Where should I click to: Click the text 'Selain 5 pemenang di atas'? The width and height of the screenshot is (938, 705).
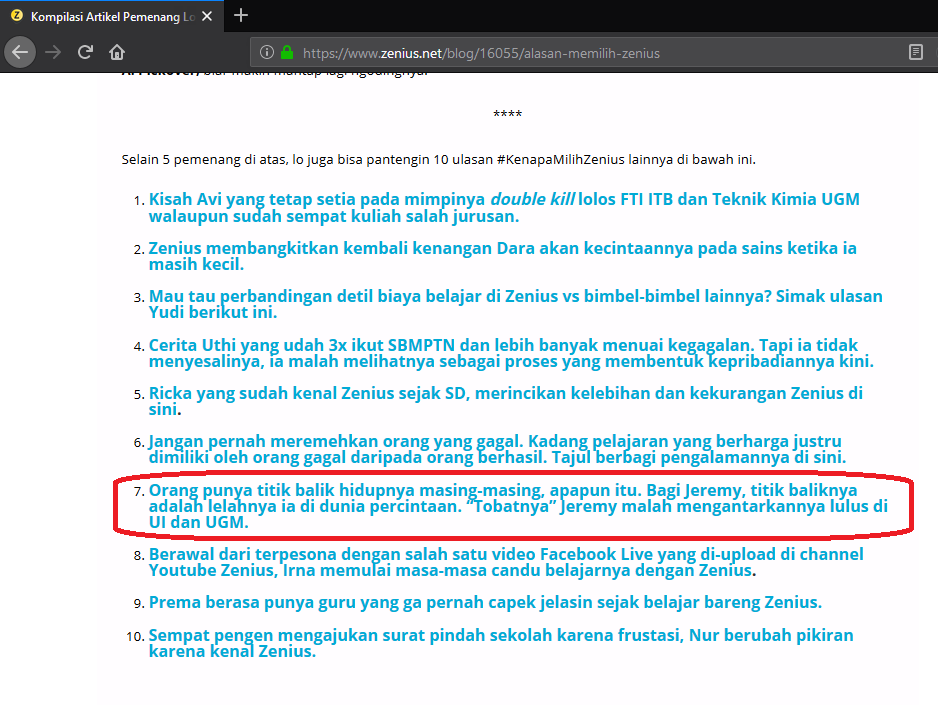tap(205, 160)
